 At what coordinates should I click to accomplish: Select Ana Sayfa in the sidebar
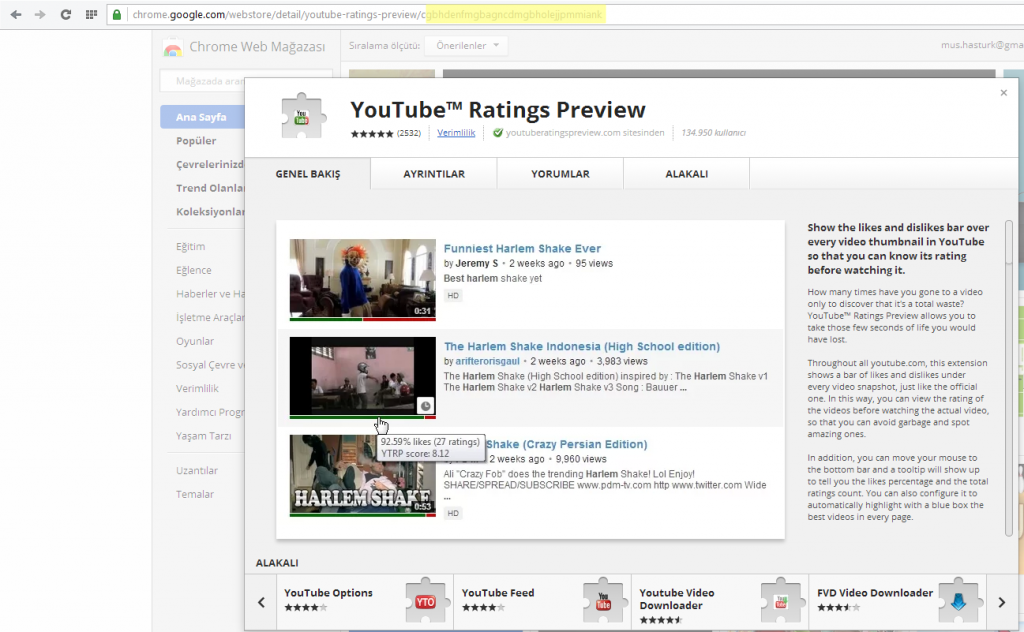click(202, 117)
